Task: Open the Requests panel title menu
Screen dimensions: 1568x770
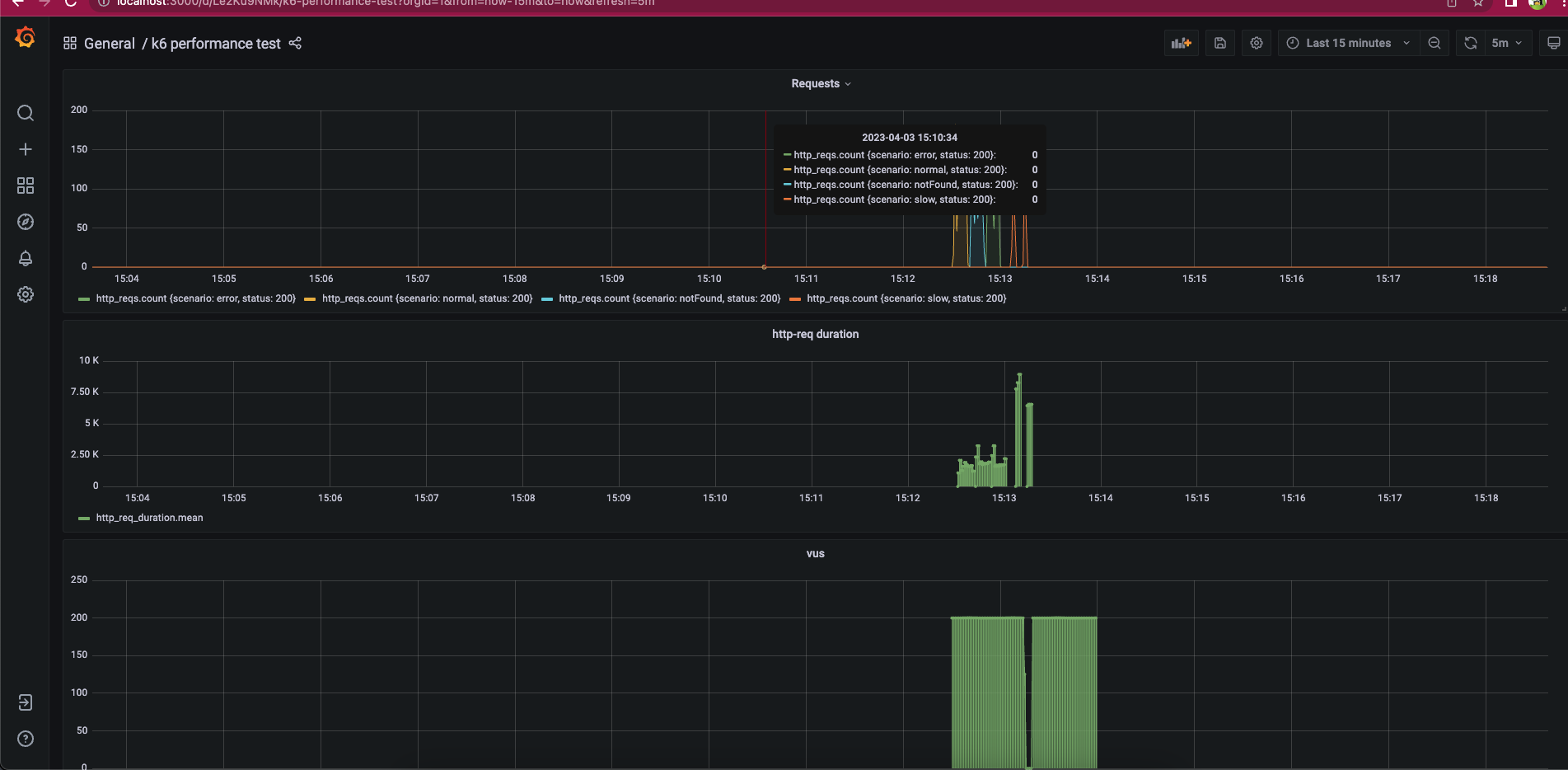Action: click(820, 84)
